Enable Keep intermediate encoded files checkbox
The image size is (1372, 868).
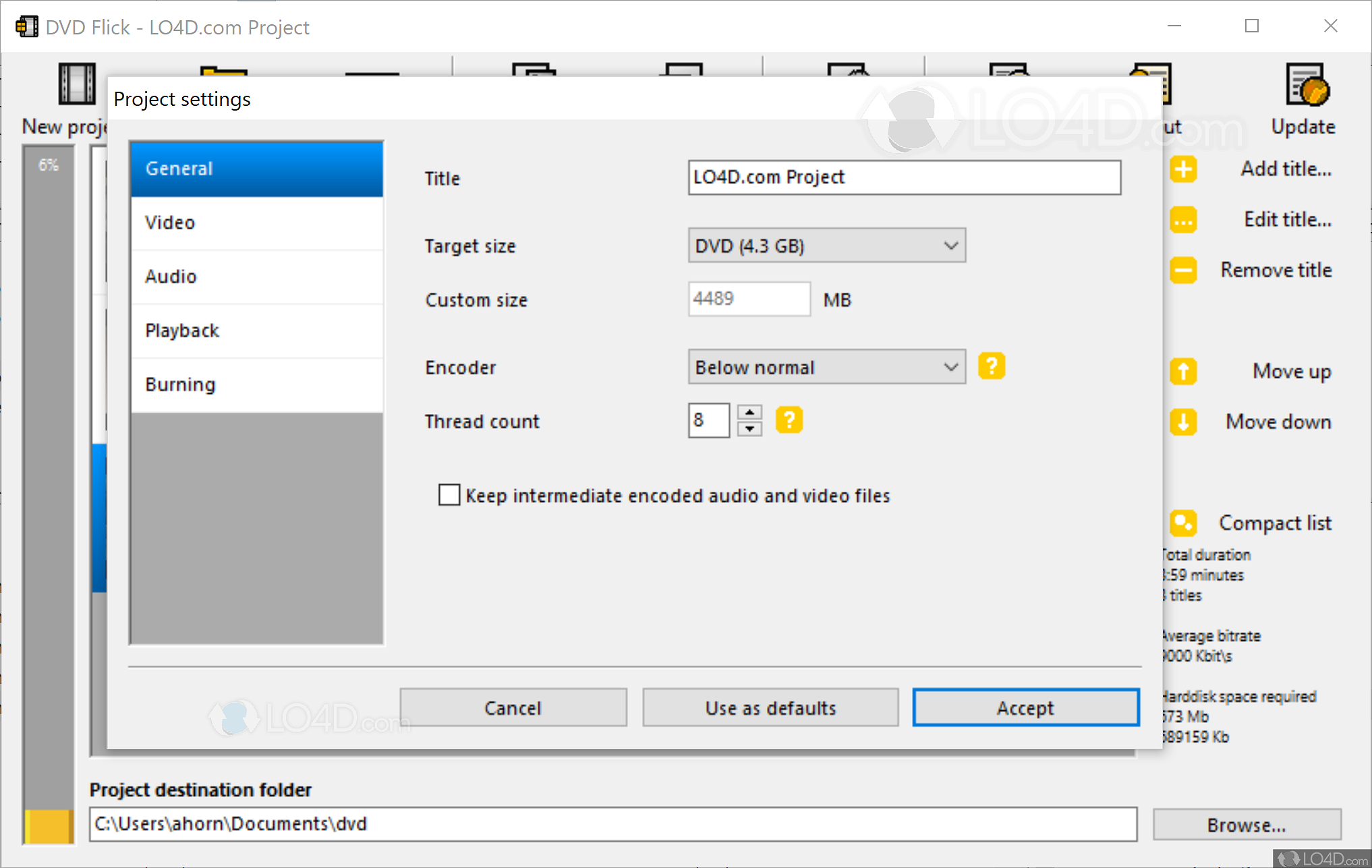point(449,495)
